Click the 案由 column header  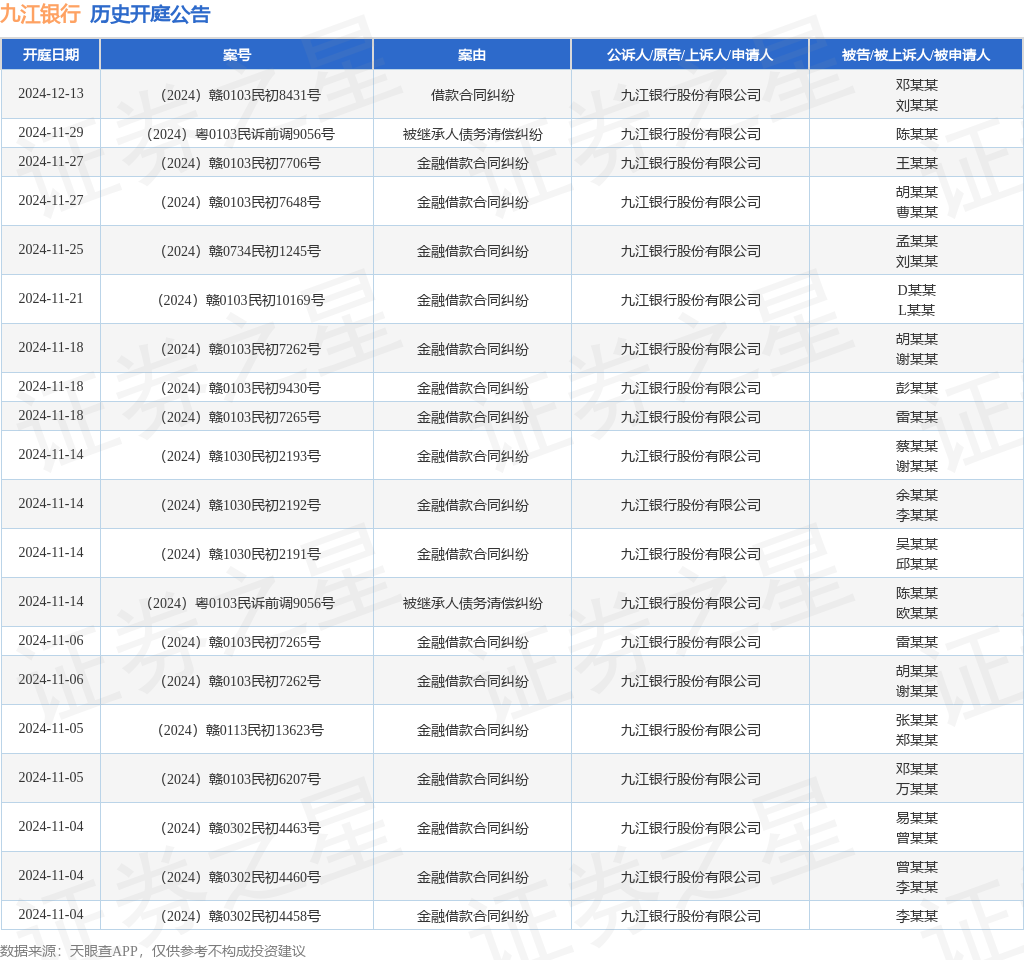[472, 55]
